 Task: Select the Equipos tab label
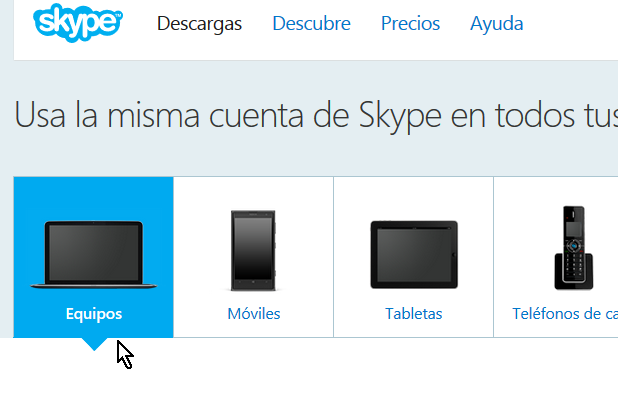tap(94, 314)
